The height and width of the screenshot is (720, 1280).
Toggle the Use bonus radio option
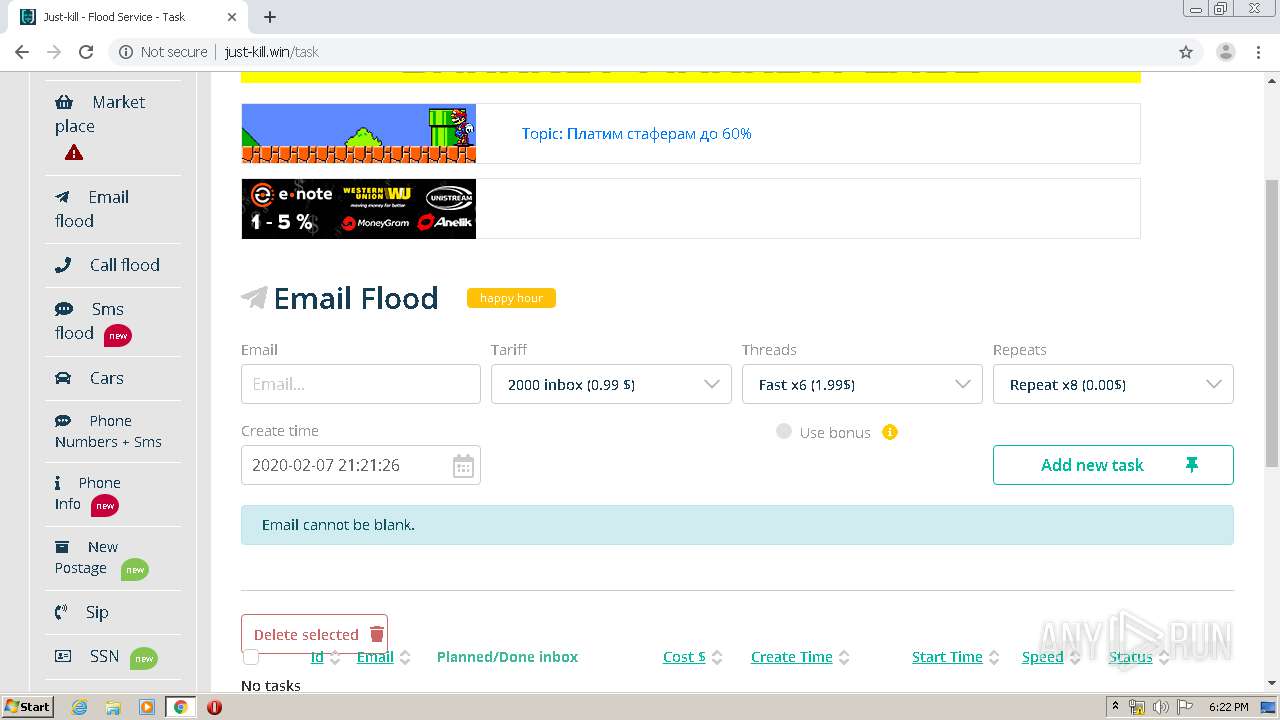[784, 431]
